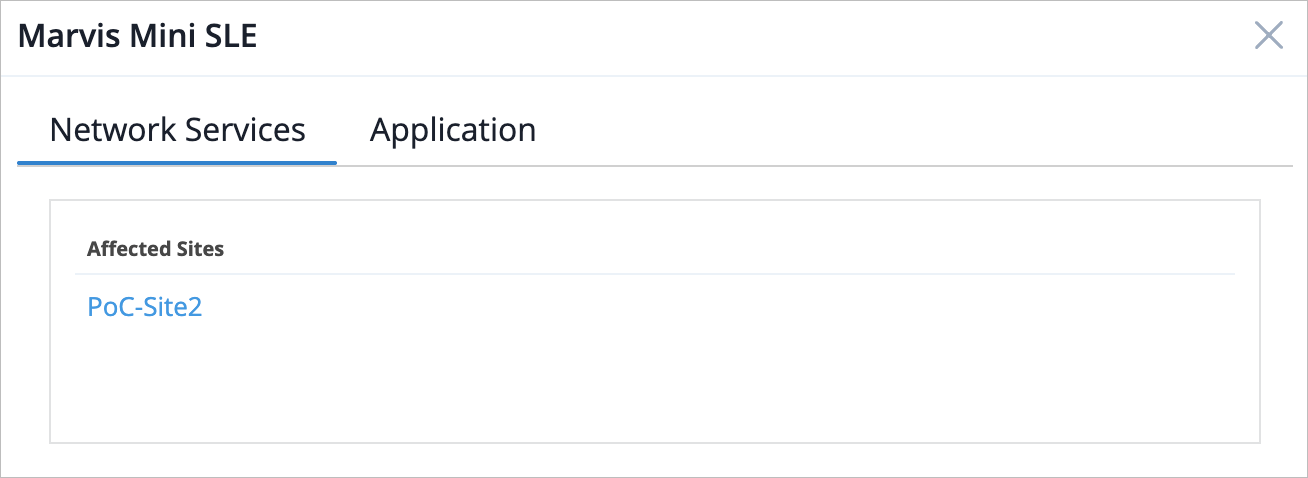Navigate to PoC-Site2 from Affected Sites
Screen dimensions: 1308x478
pos(145,306)
